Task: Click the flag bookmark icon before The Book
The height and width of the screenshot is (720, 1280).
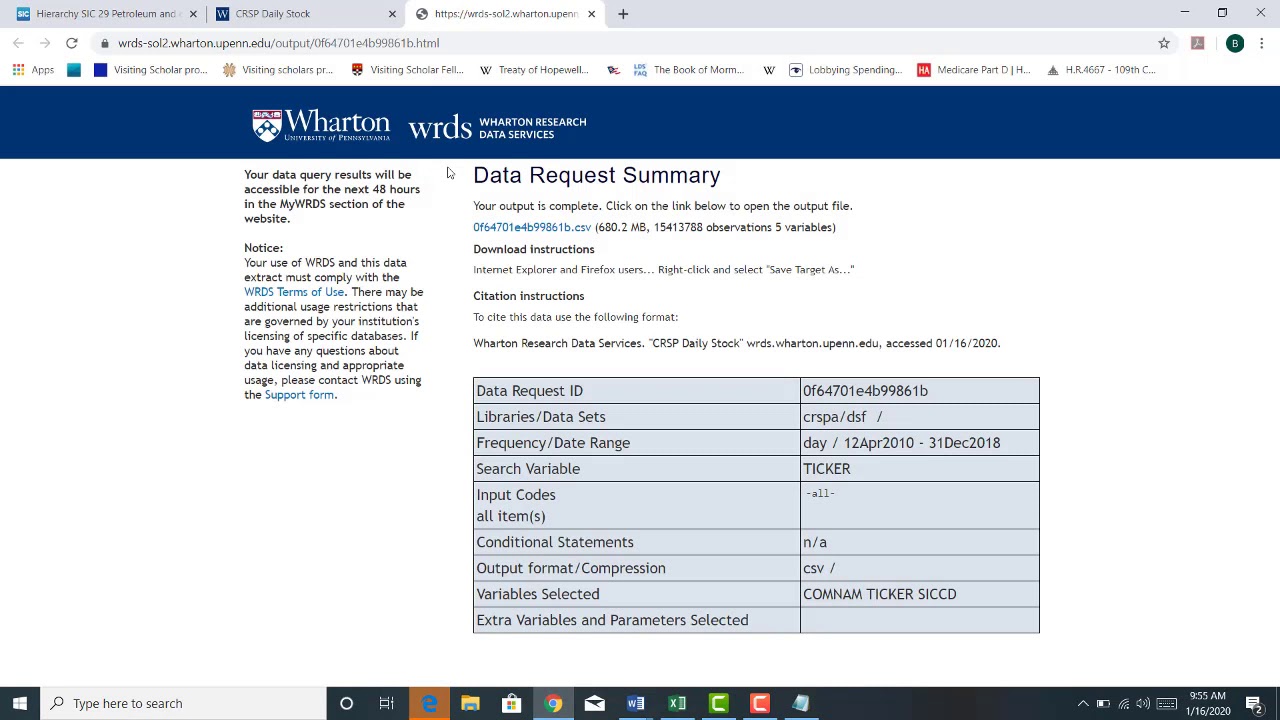Action: (x=613, y=70)
